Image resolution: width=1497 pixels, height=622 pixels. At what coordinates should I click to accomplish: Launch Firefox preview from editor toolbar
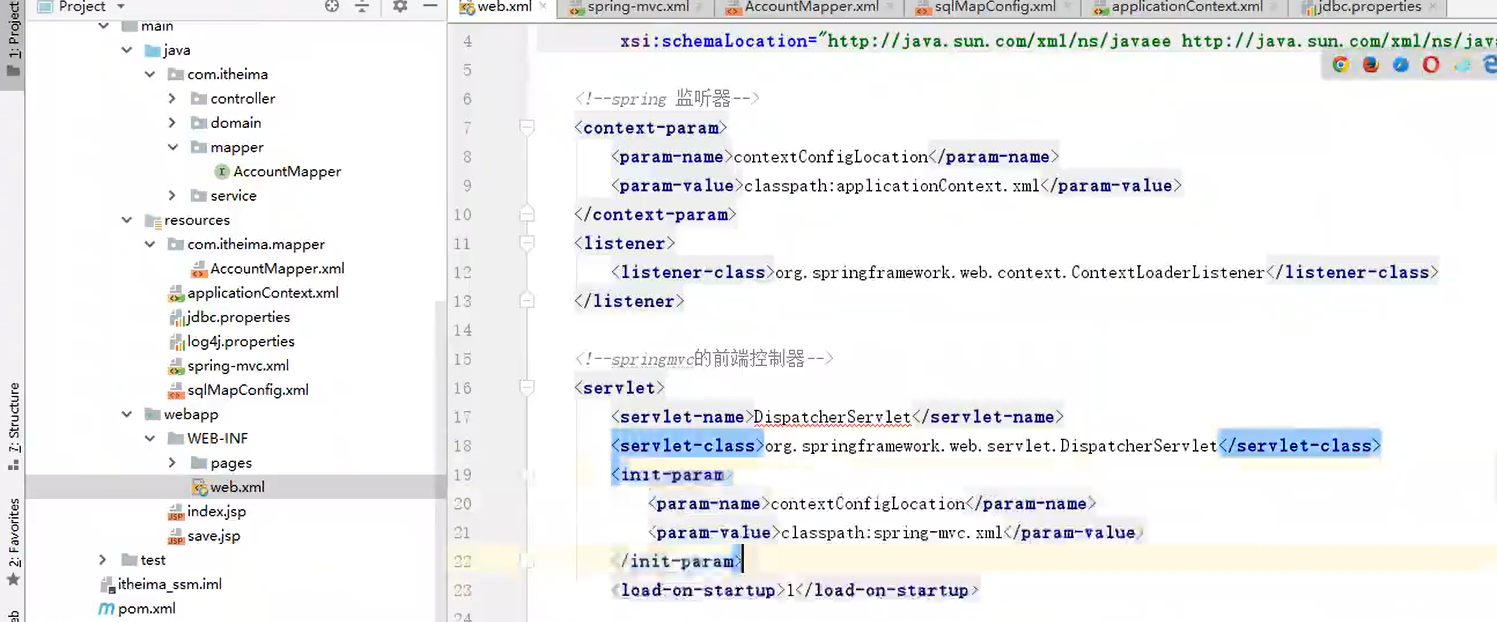(1369, 64)
